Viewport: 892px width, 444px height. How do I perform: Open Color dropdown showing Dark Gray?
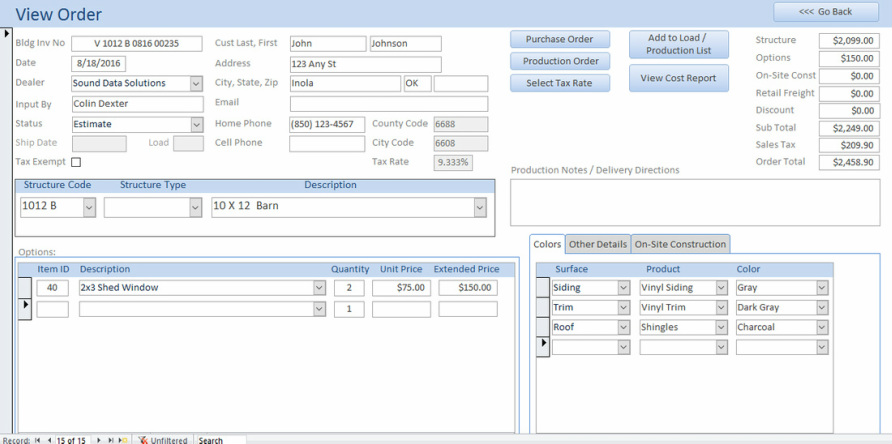822,307
